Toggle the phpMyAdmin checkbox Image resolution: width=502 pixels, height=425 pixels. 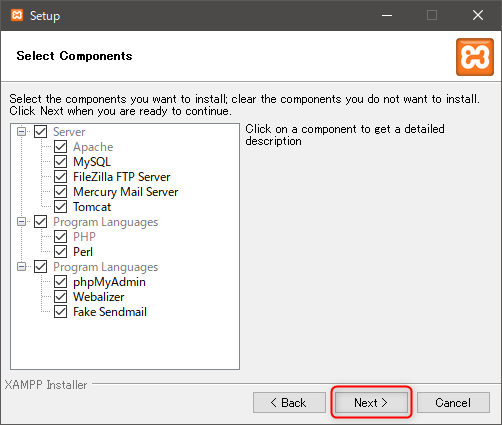(x=60, y=282)
